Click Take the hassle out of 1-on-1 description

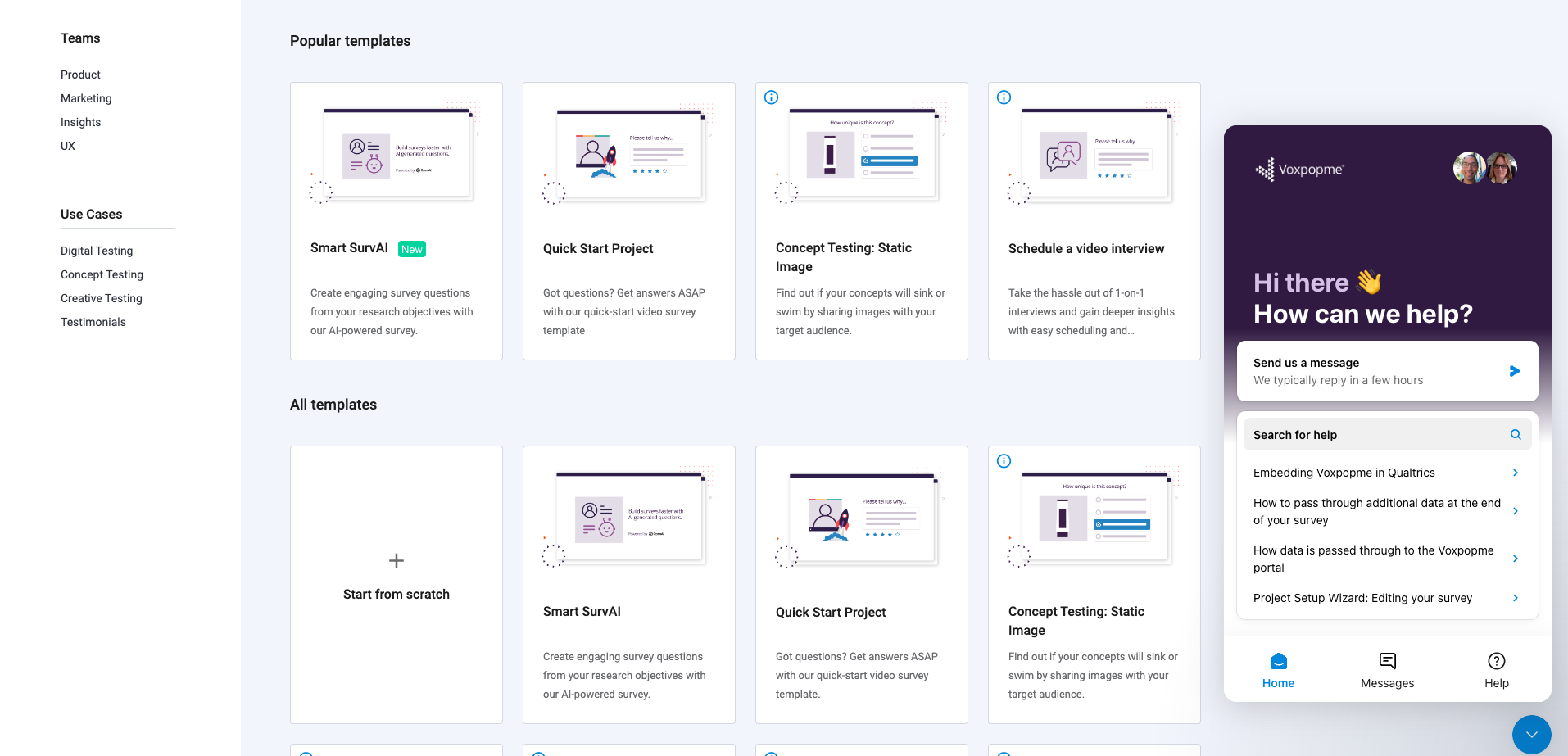[x=1091, y=312]
